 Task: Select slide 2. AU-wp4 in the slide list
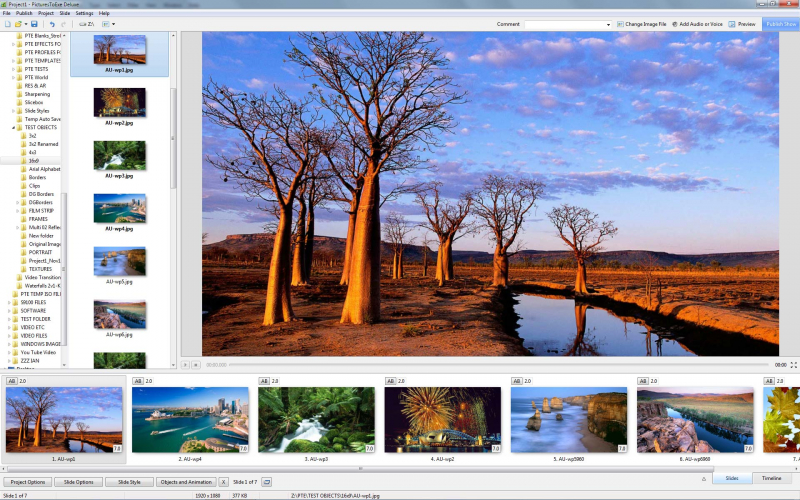click(x=190, y=419)
